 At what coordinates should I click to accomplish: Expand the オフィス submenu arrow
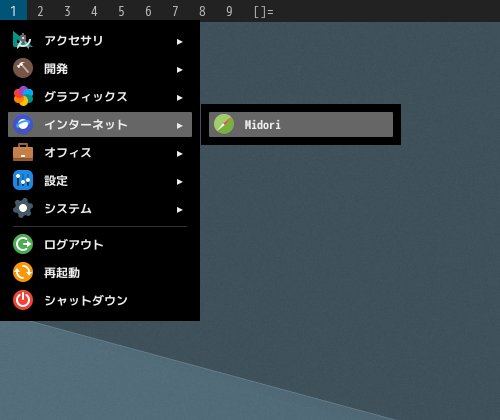[x=180, y=154]
